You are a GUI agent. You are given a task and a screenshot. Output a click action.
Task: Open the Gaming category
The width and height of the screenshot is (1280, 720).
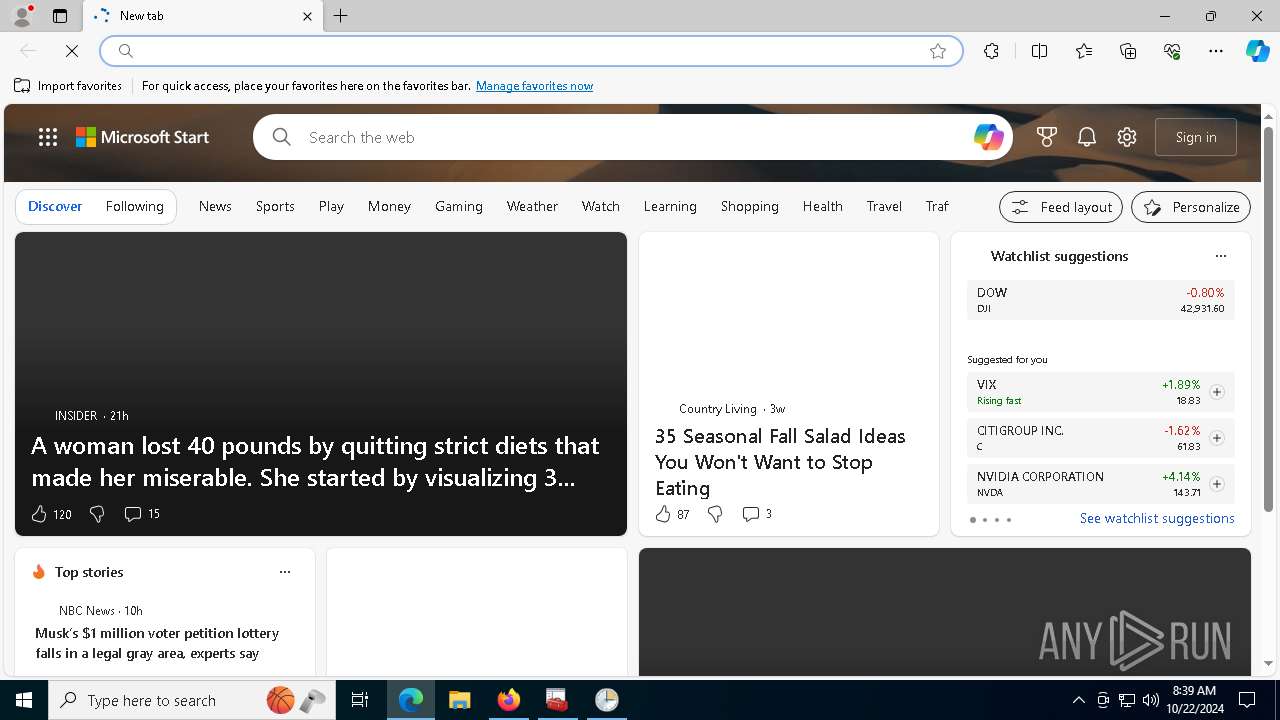click(459, 206)
